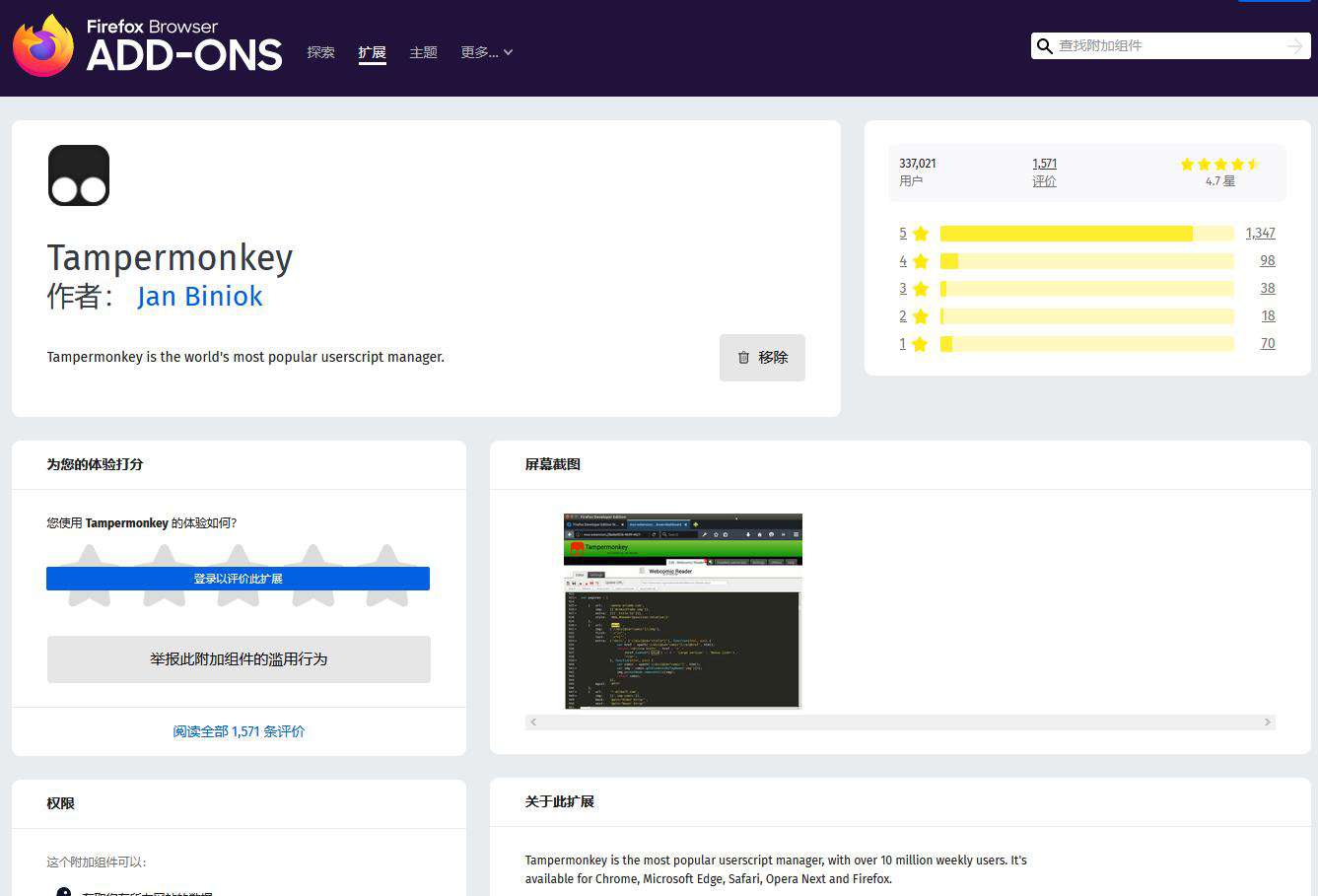Screen dimensions: 1318x896
Task: Click the five-star rating bar
Action: pyautogui.click(x=1086, y=234)
